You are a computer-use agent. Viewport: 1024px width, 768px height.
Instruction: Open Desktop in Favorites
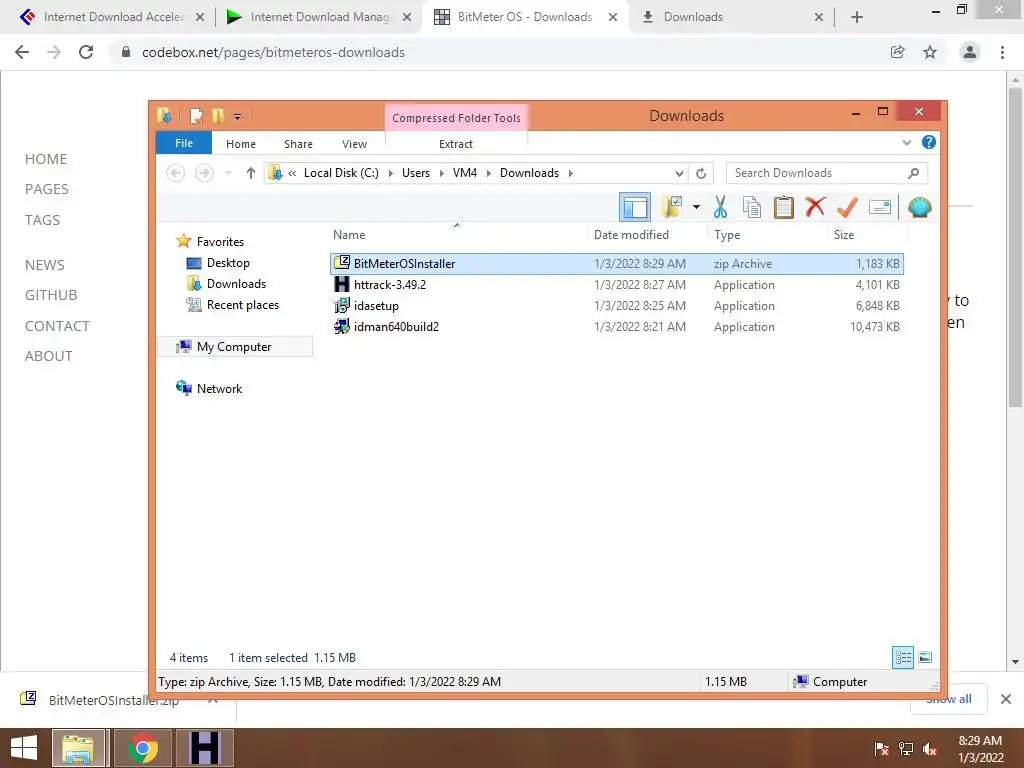[x=228, y=263]
